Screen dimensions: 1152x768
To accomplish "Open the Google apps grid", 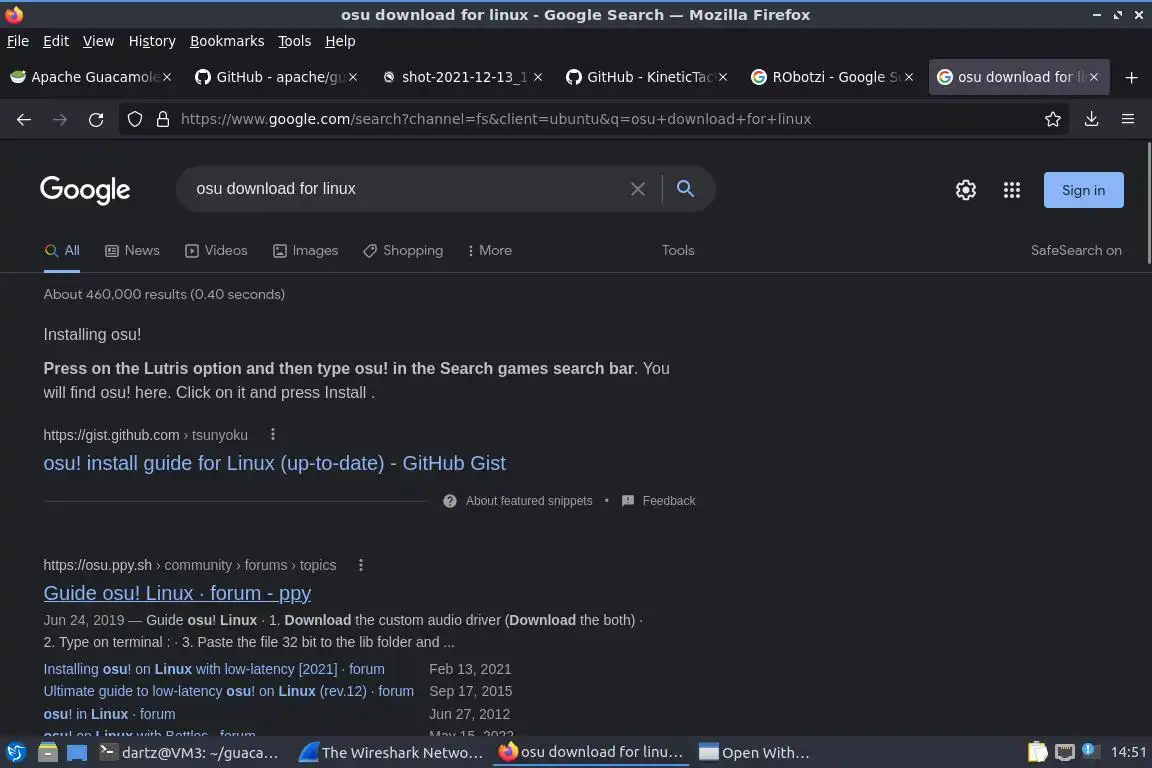I will click(x=1012, y=190).
